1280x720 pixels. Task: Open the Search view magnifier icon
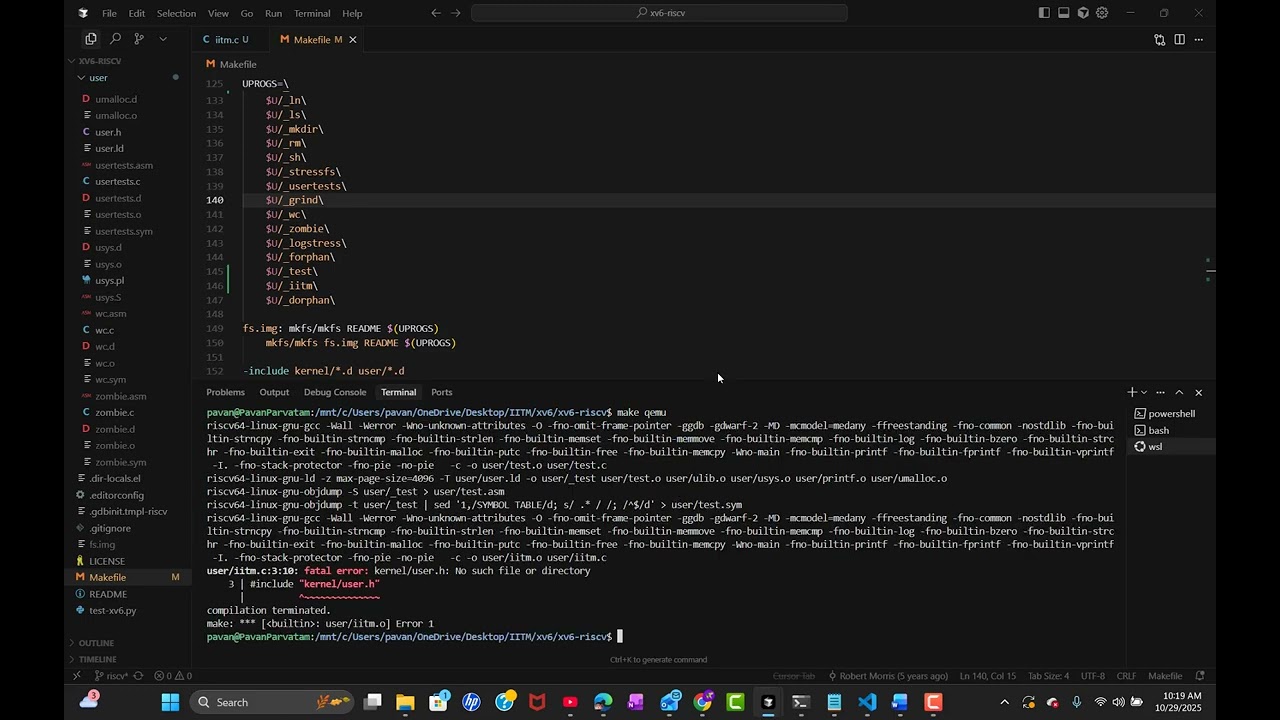[x=115, y=39]
